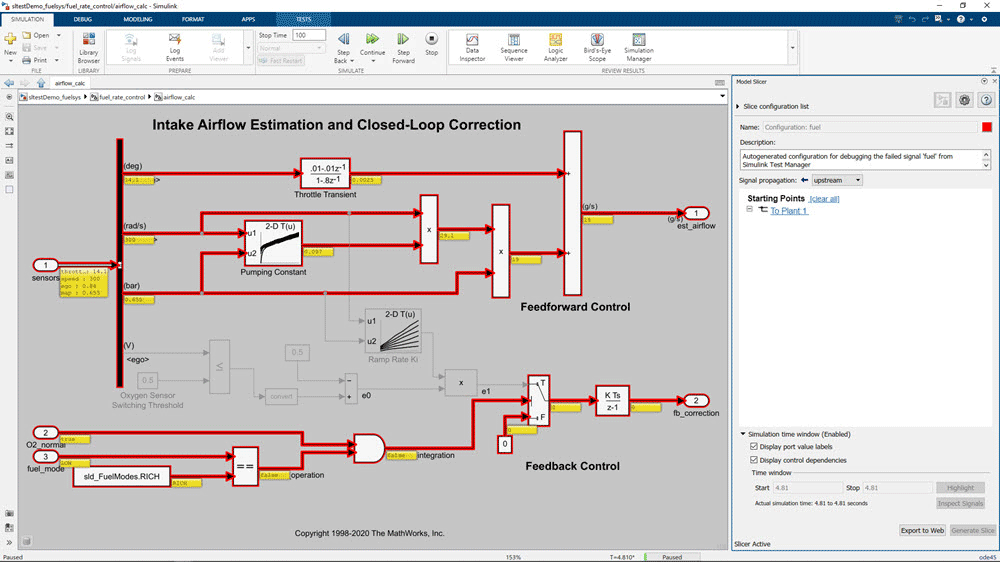Click the Stop Time input field

[308, 35]
